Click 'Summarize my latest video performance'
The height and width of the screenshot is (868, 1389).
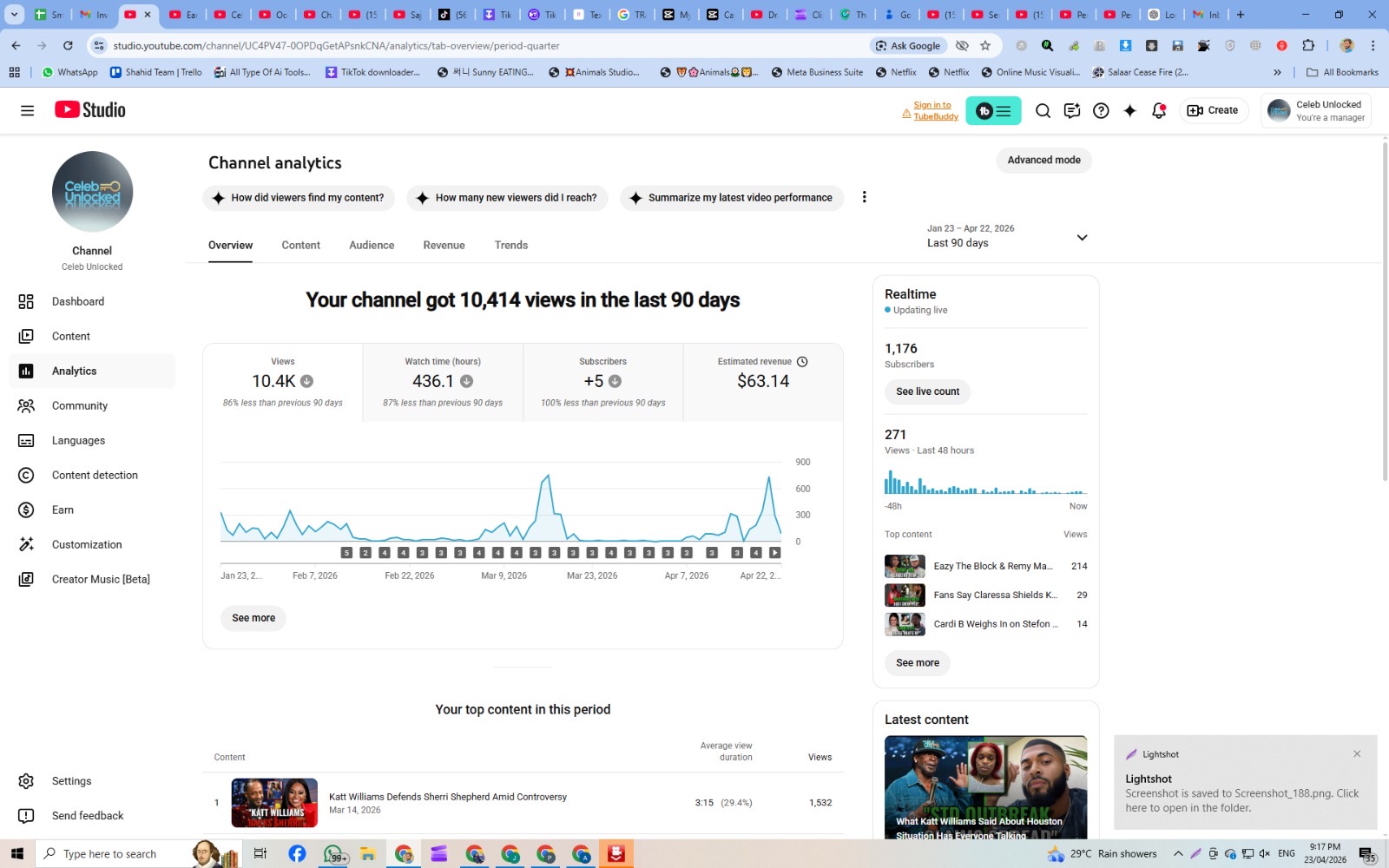(732, 198)
